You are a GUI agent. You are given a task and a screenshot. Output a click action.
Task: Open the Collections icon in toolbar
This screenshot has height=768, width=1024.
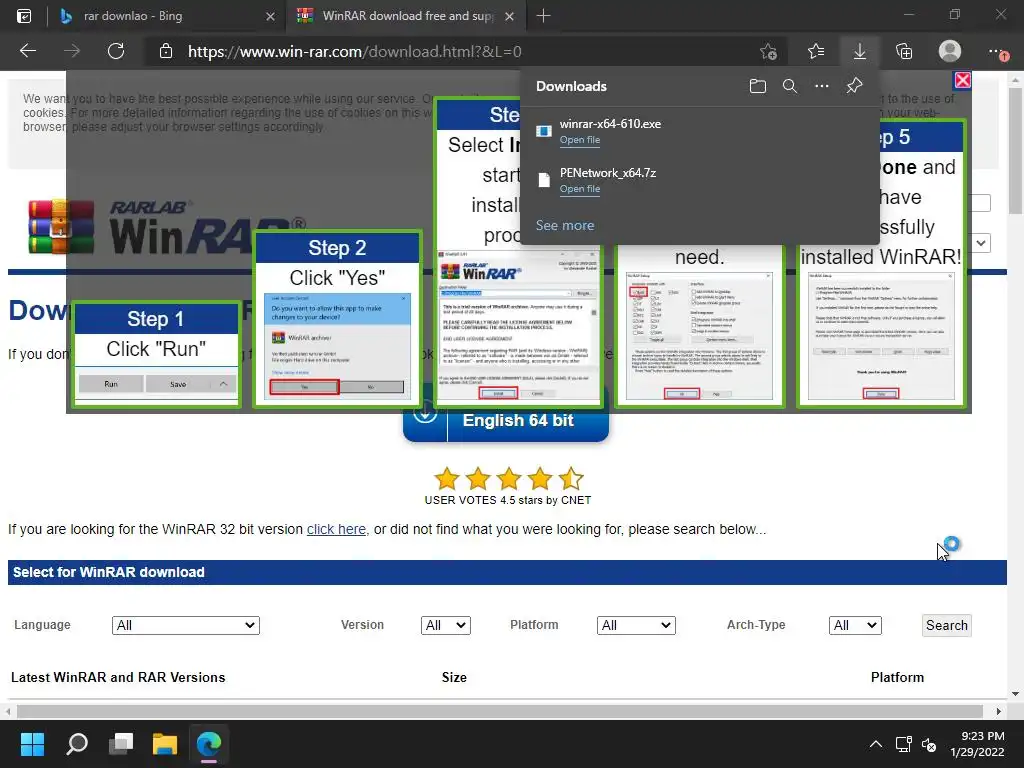pos(904,51)
